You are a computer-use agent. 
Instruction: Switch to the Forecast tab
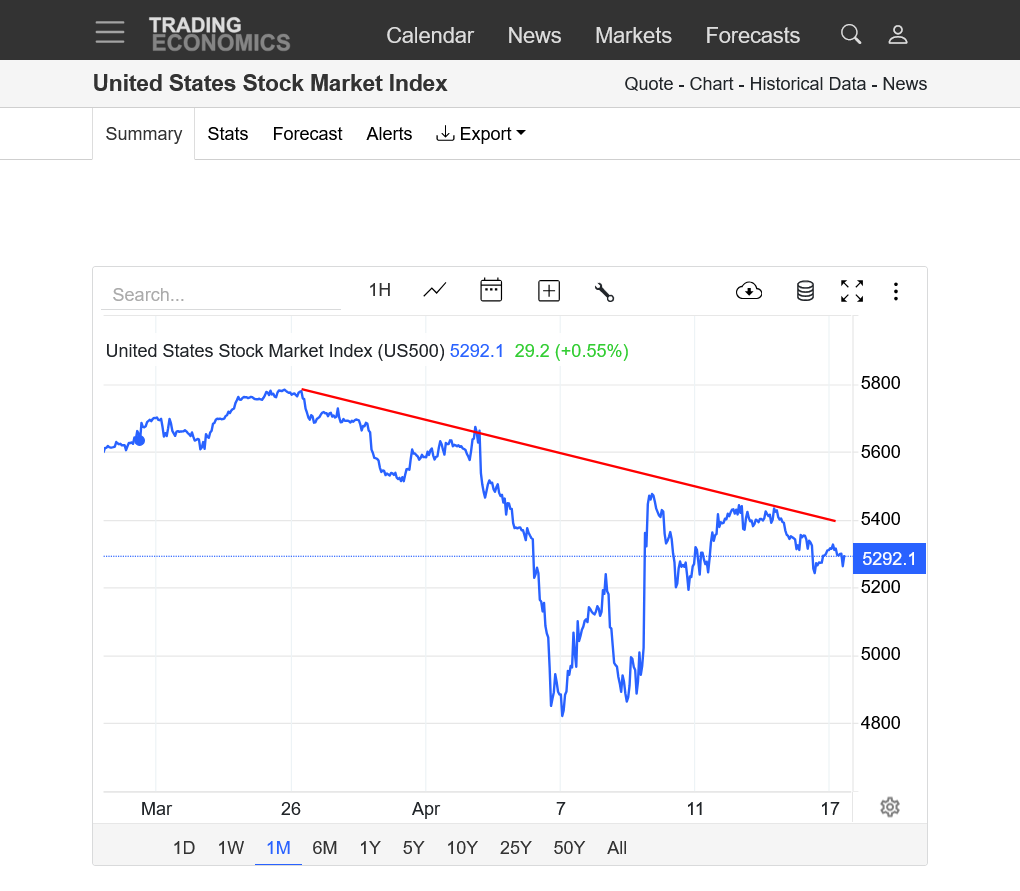click(x=307, y=134)
